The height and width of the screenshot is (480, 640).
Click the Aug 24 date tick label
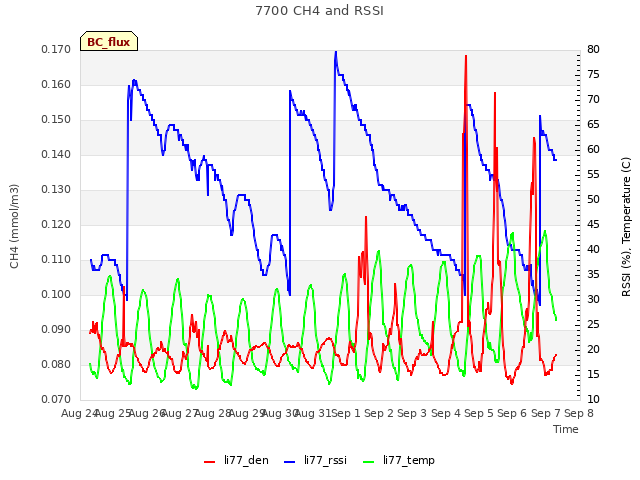coord(79,413)
